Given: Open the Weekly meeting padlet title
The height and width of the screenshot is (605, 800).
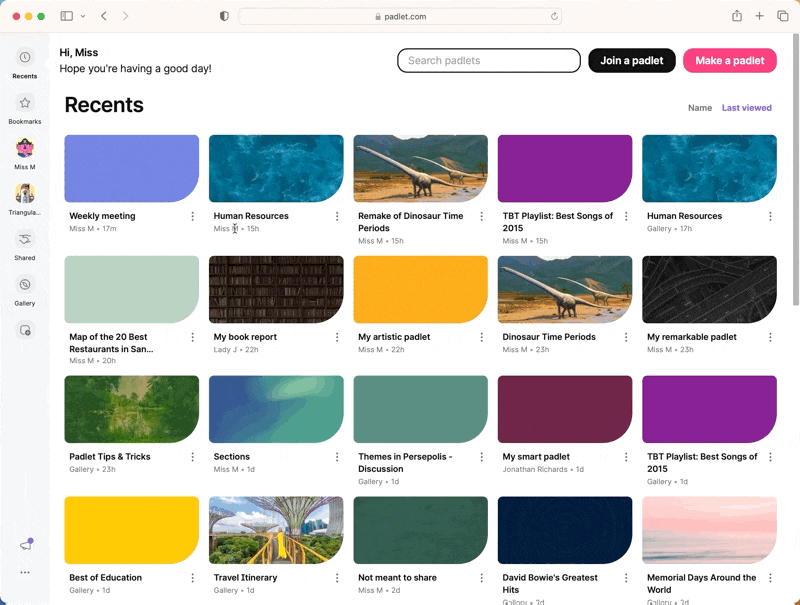Looking at the screenshot, I should (x=102, y=216).
